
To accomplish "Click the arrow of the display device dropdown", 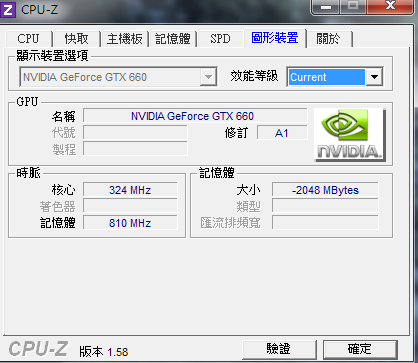I will point(208,77).
